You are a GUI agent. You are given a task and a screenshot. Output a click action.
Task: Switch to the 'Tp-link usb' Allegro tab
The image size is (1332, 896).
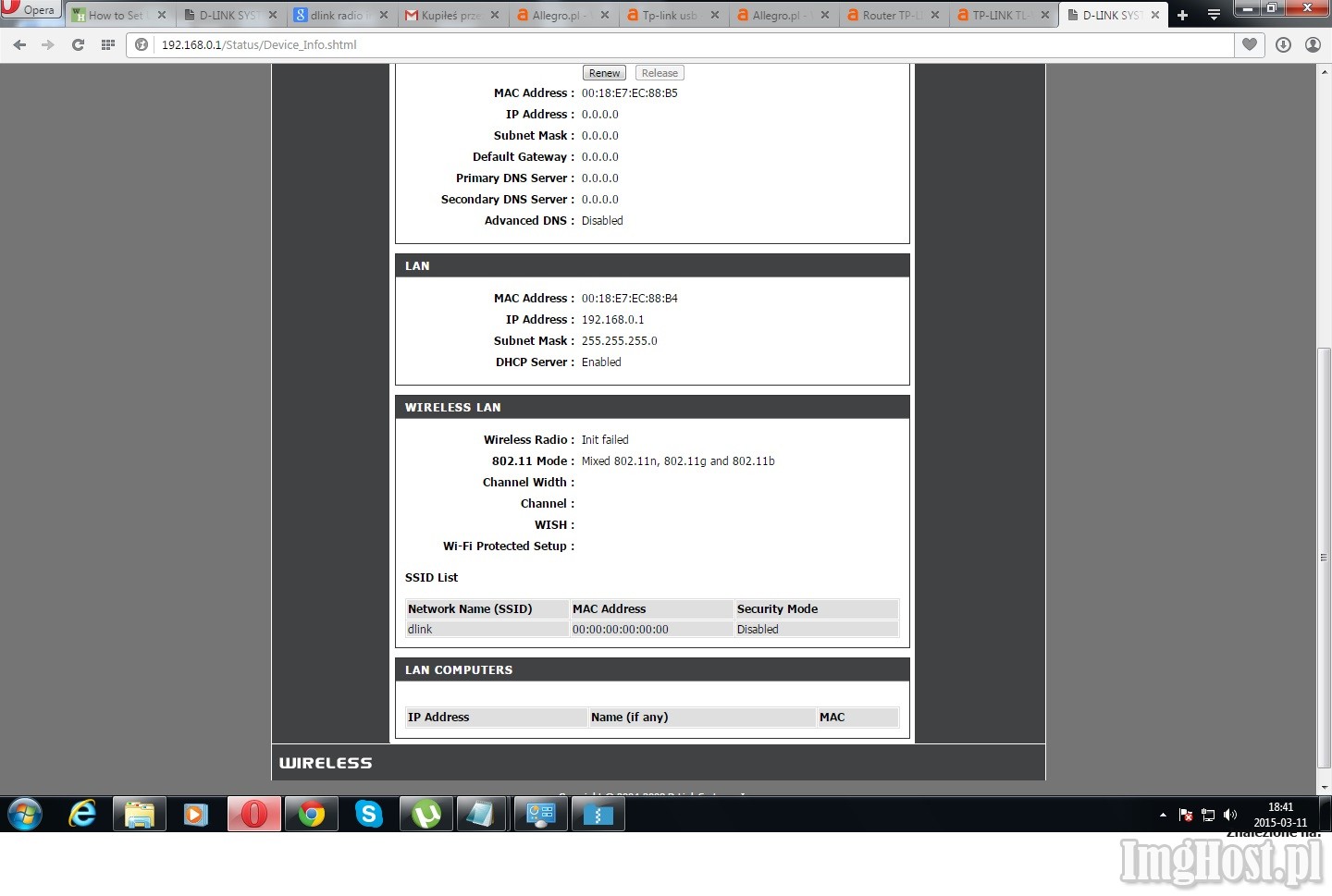pos(670,15)
